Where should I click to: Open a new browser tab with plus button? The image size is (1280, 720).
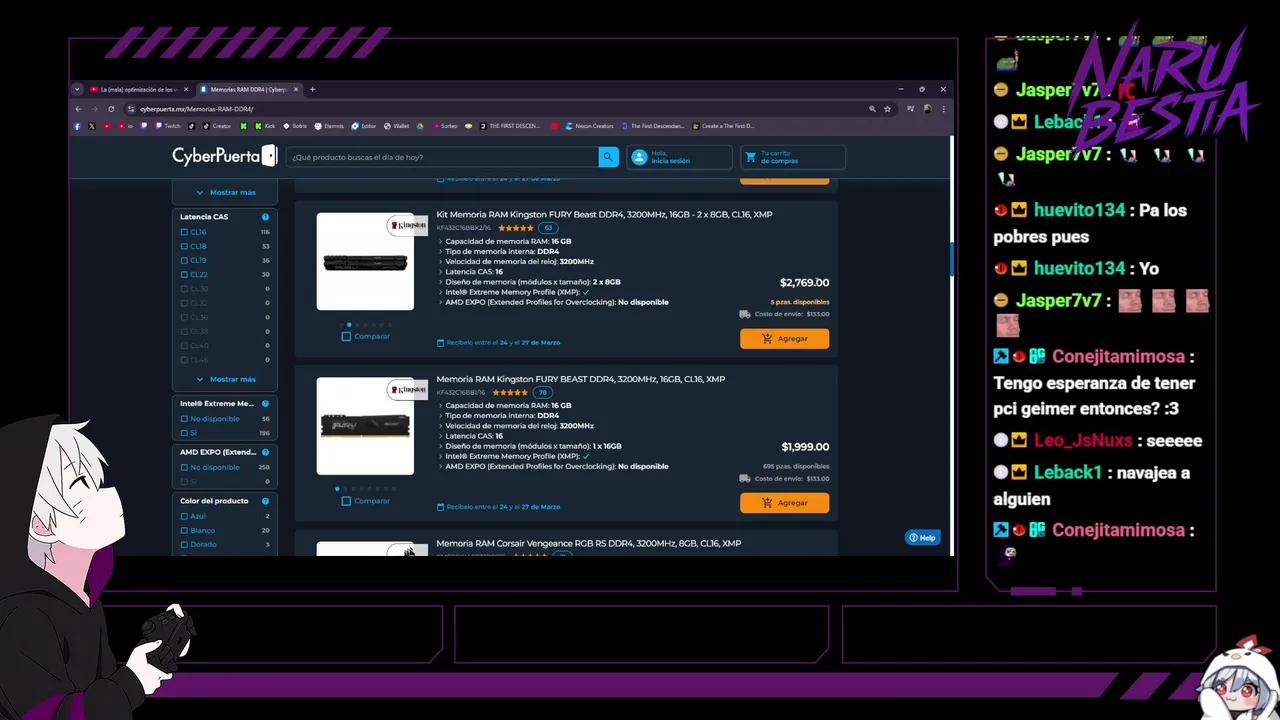pos(312,89)
